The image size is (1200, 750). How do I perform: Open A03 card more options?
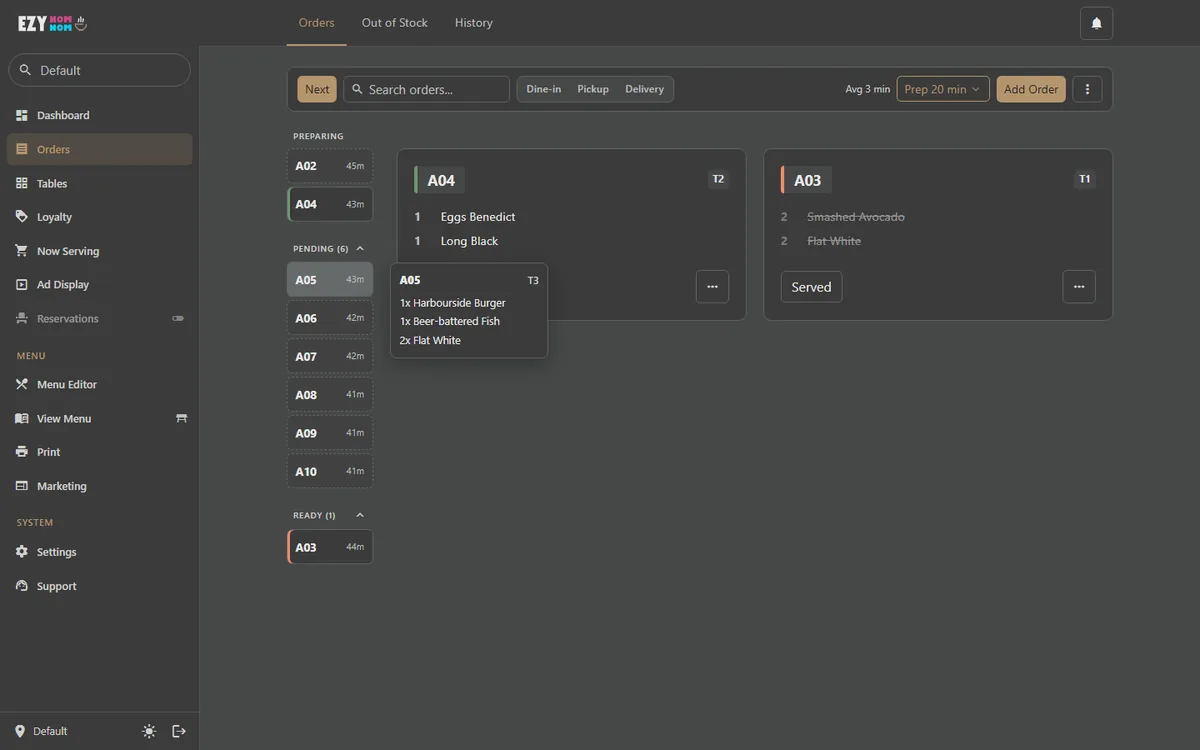click(x=1079, y=286)
